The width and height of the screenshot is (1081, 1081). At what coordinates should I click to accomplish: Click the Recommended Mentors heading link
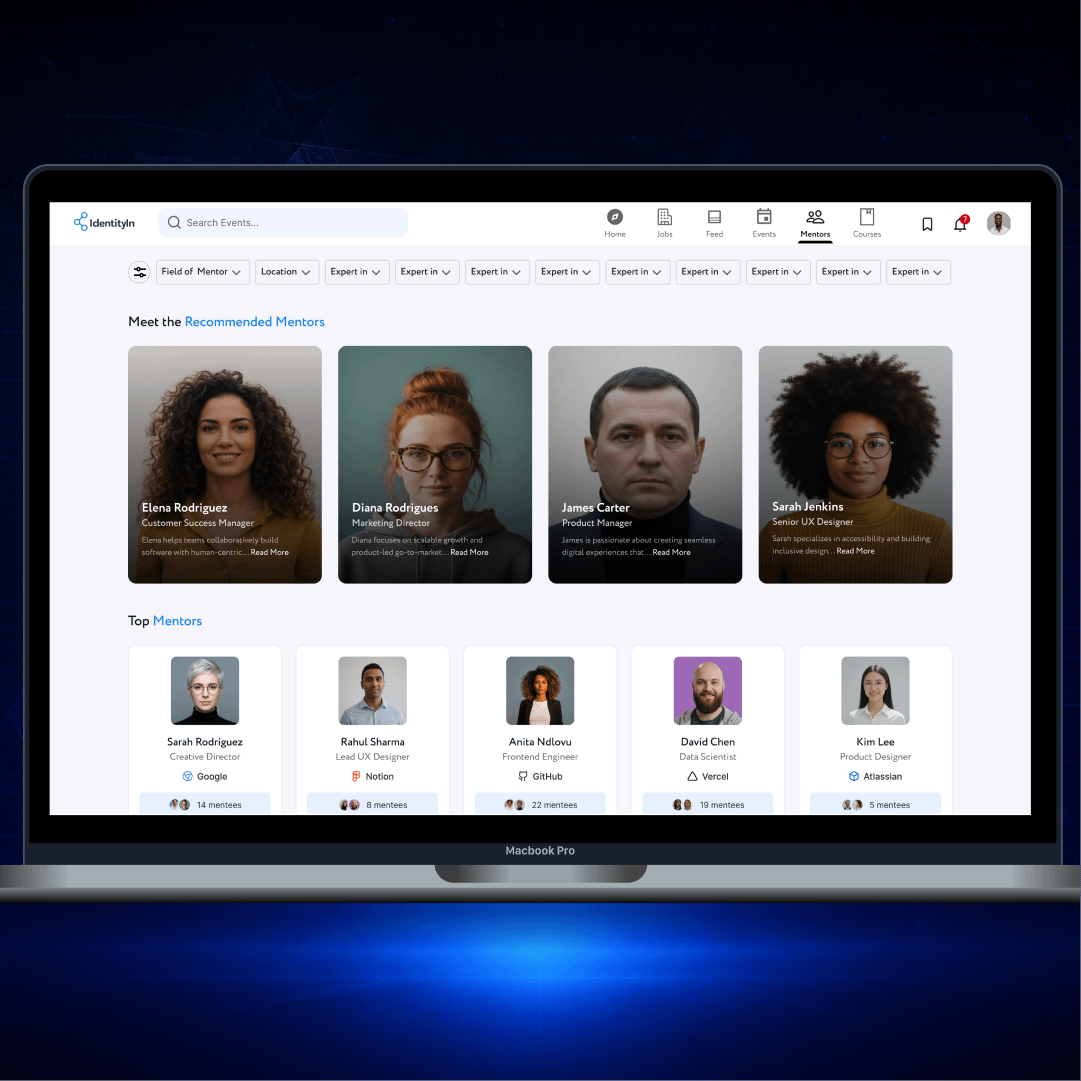254,321
